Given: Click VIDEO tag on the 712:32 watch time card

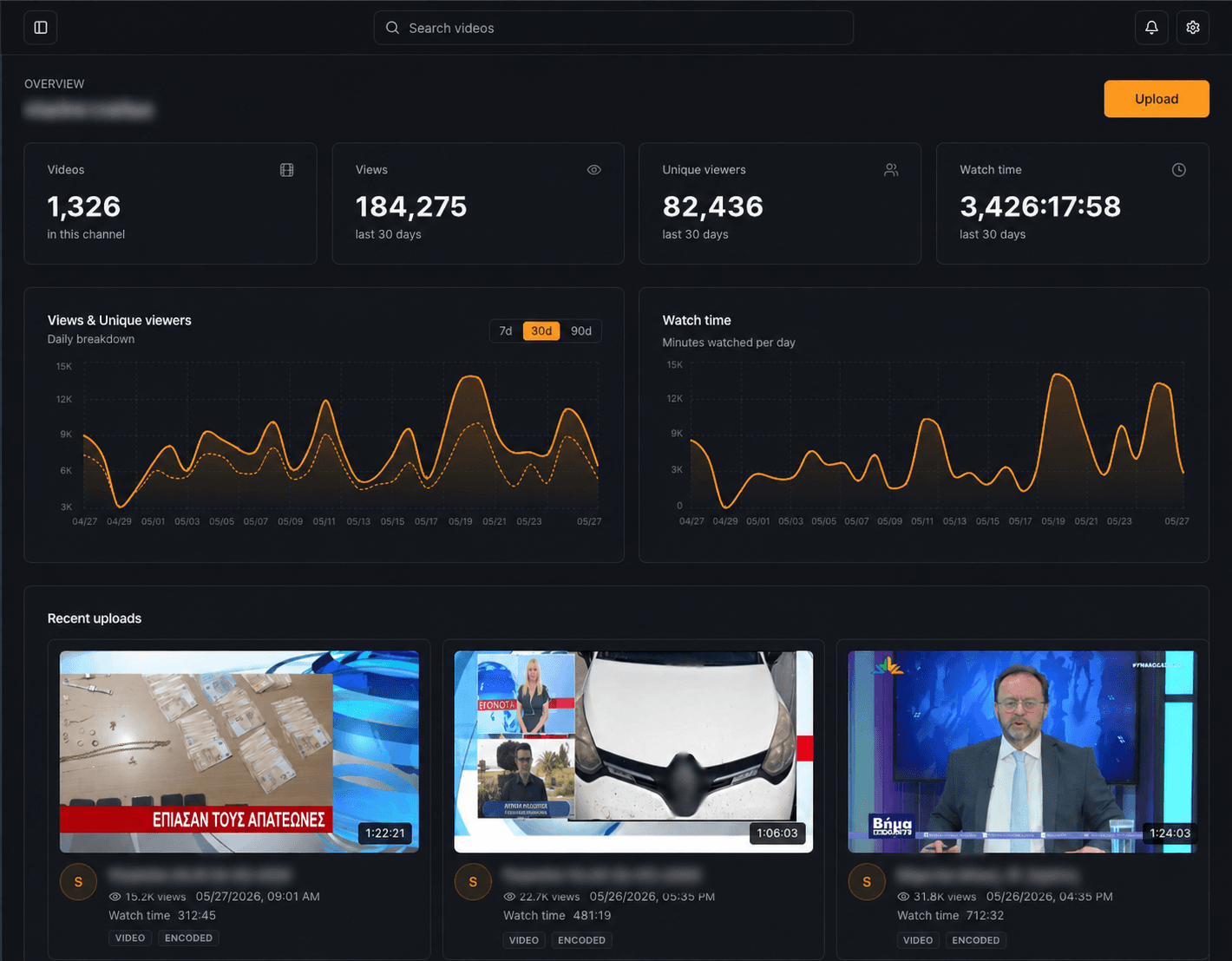Looking at the screenshot, I should click(918, 940).
